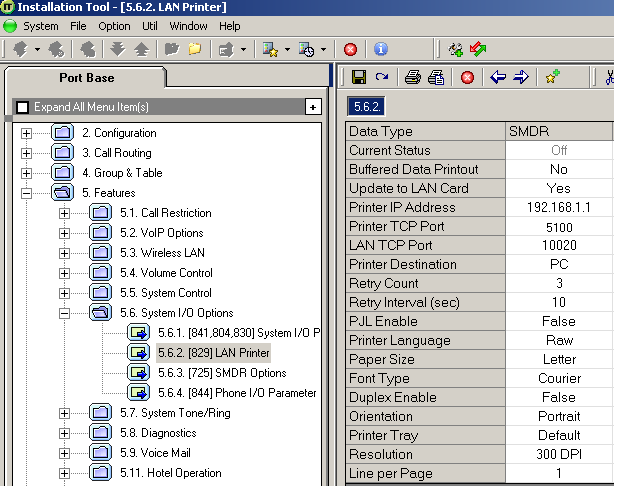The image size is (617, 486).
Task: Expand the 2. Configuration tree node
Action: tap(27, 133)
